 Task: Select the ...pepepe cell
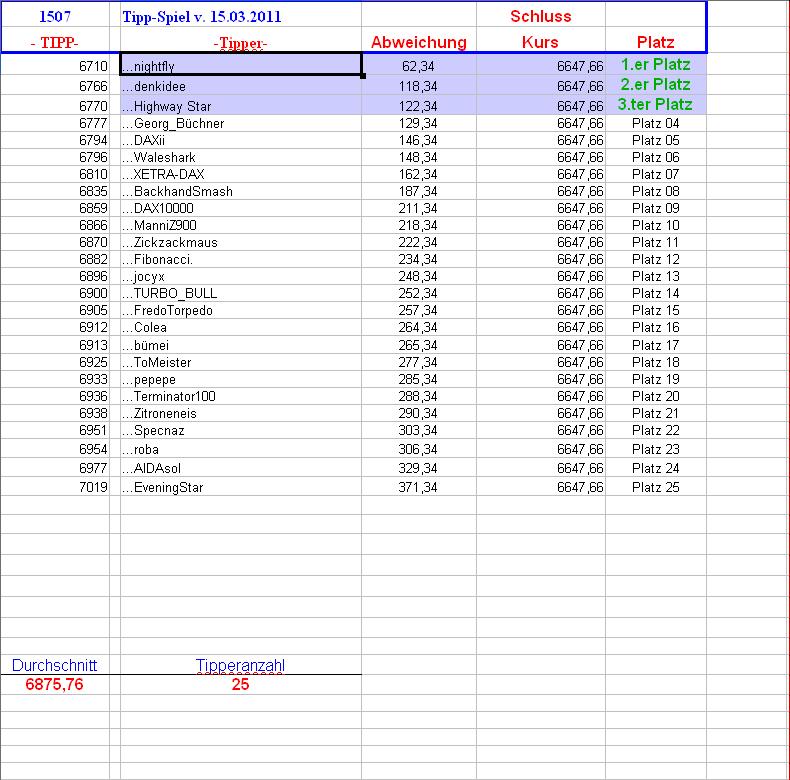pyautogui.click(x=241, y=379)
